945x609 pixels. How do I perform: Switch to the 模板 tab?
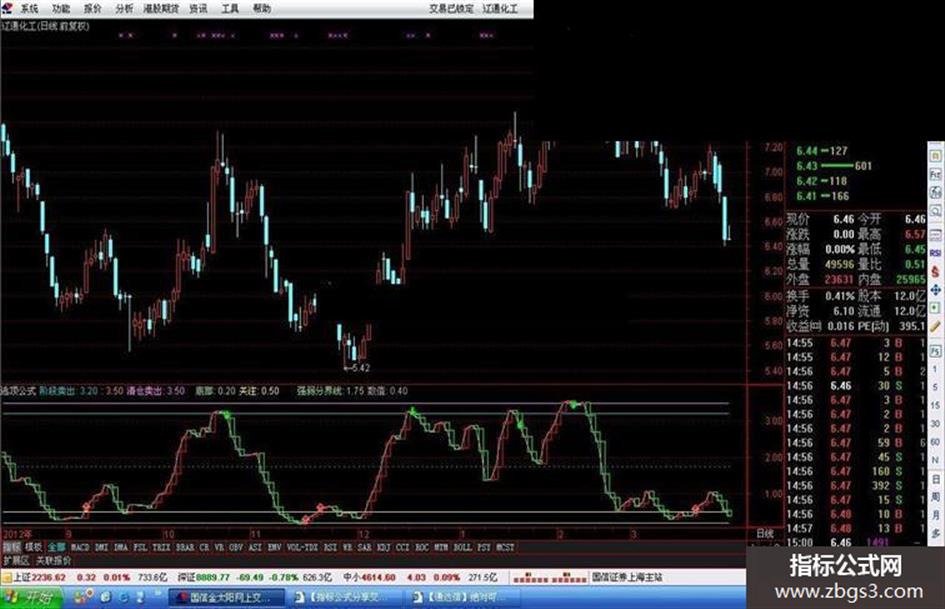coord(33,547)
